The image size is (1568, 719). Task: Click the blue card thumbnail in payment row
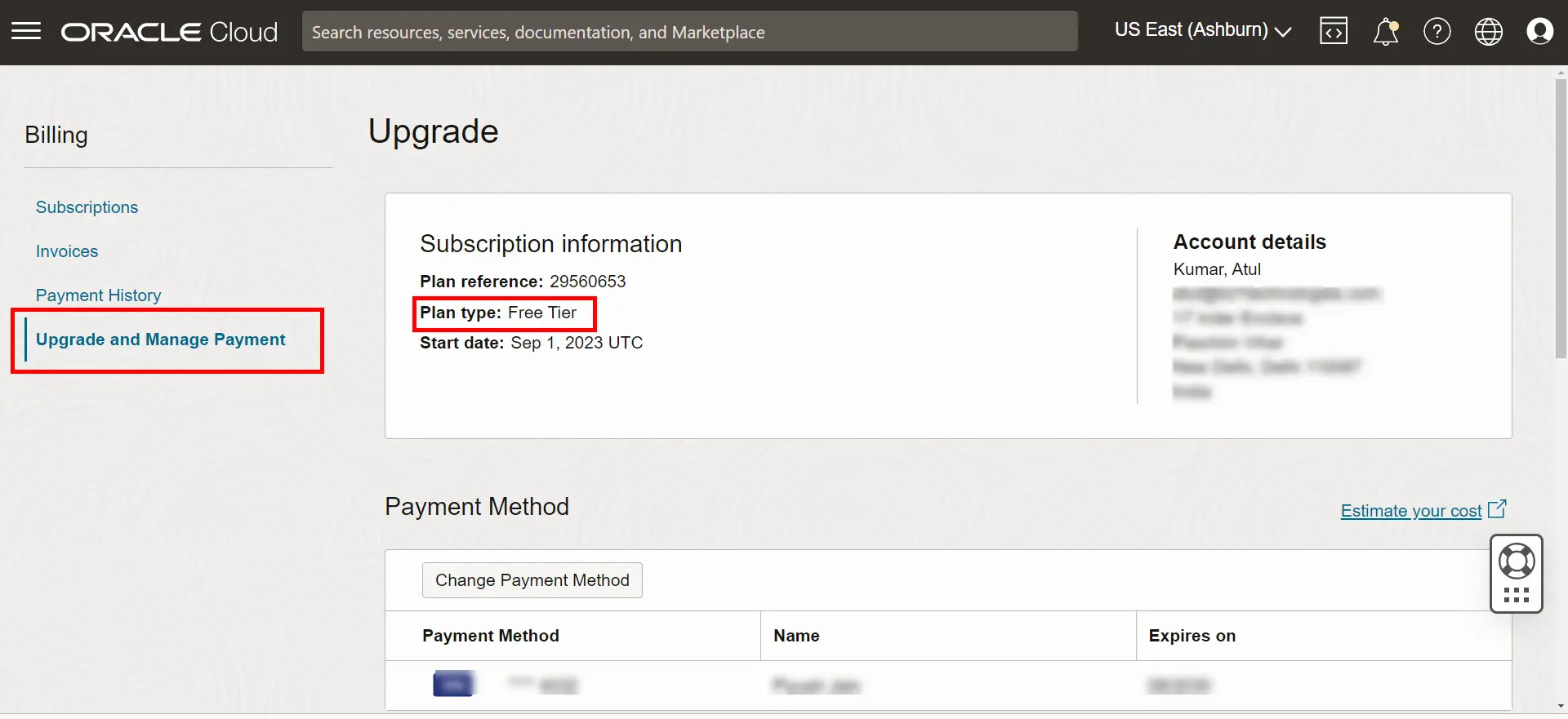click(453, 684)
